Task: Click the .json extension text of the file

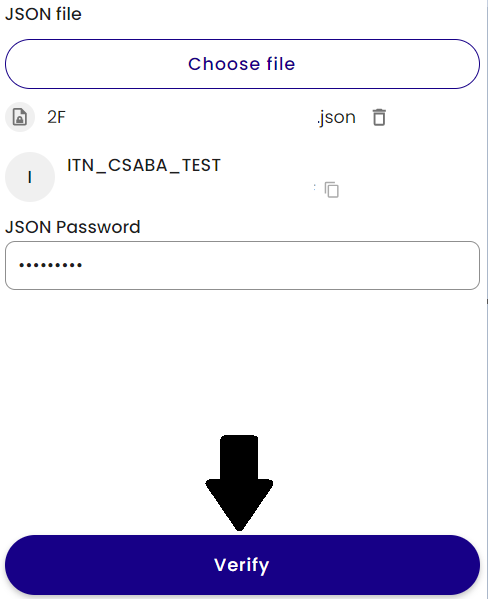Action: (x=336, y=118)
